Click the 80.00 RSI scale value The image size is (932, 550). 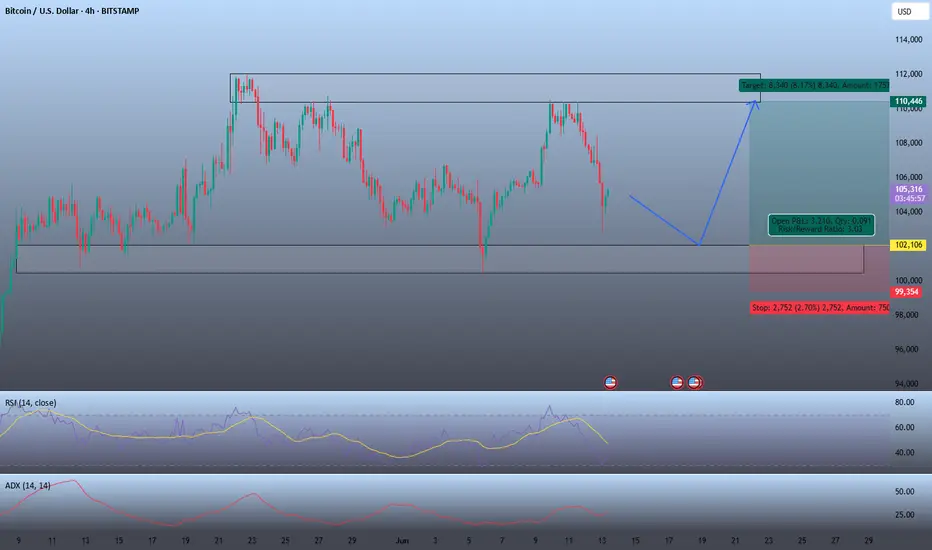click(x=905, y=403)
